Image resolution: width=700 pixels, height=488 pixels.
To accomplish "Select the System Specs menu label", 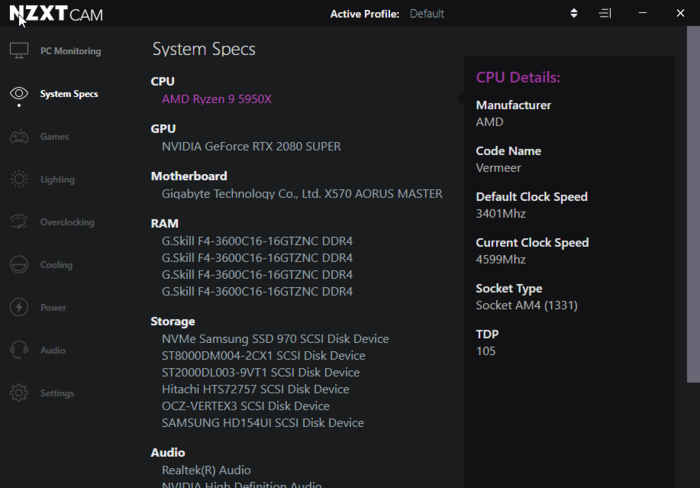I will [69, 94].
